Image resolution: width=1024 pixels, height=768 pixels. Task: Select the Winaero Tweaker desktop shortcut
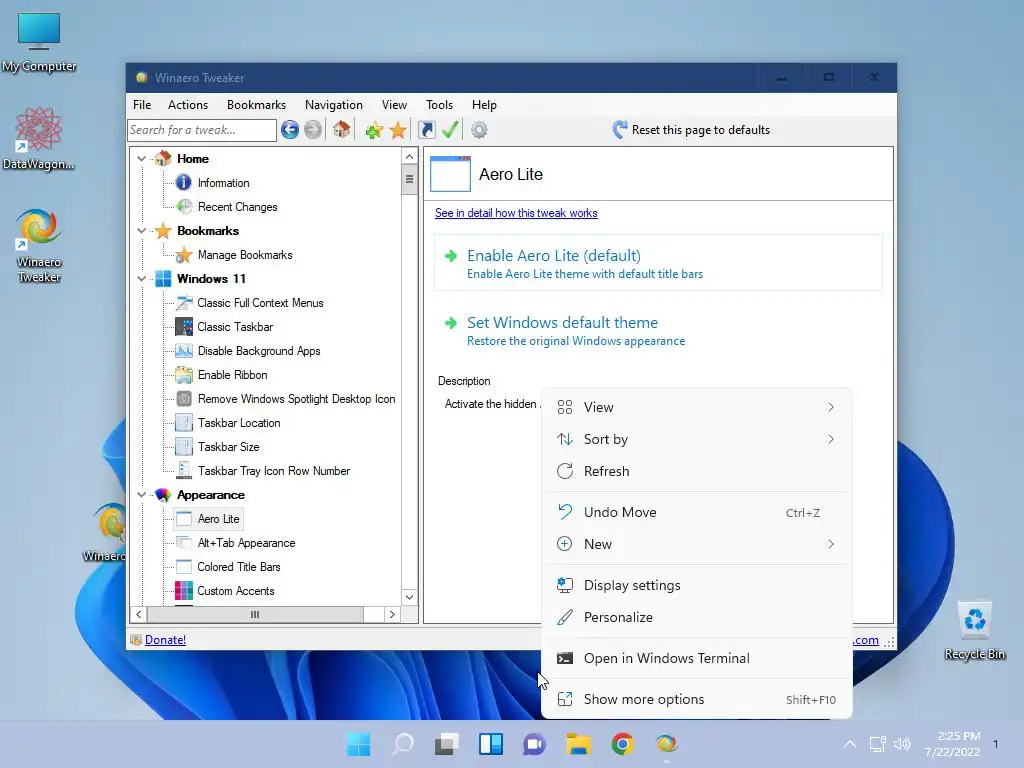pos(39,245)
